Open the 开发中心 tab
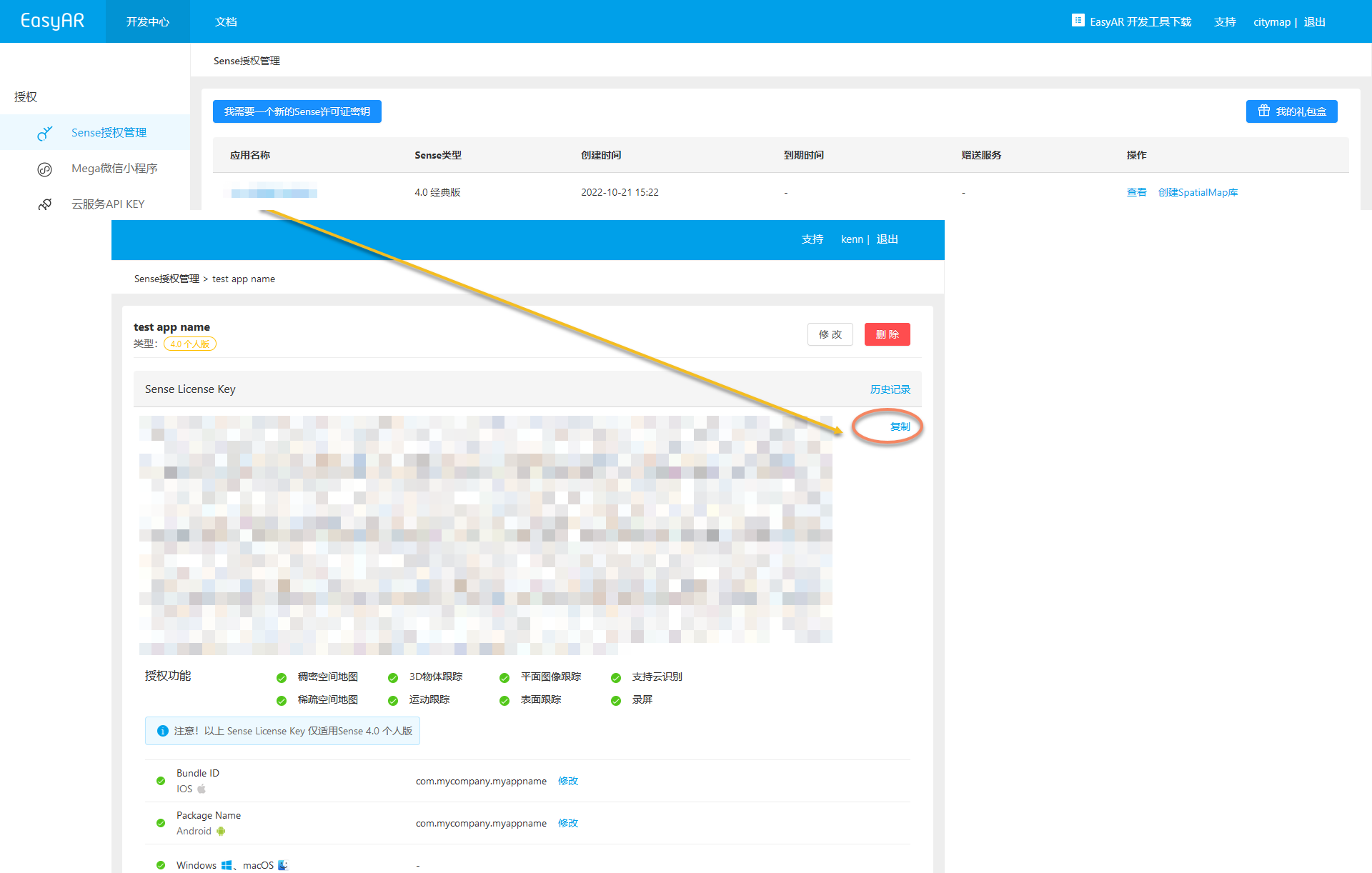Image resolution: width=1372 pixels, height=873 pixels. pos(148,21)
